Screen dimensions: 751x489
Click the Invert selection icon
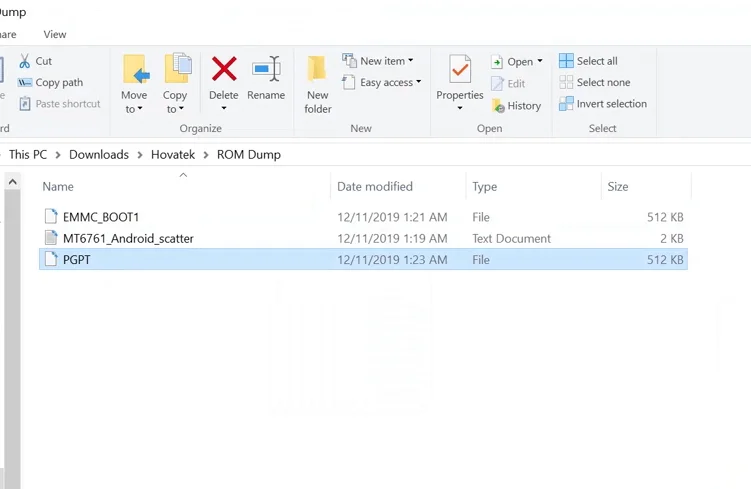[566, 103]
